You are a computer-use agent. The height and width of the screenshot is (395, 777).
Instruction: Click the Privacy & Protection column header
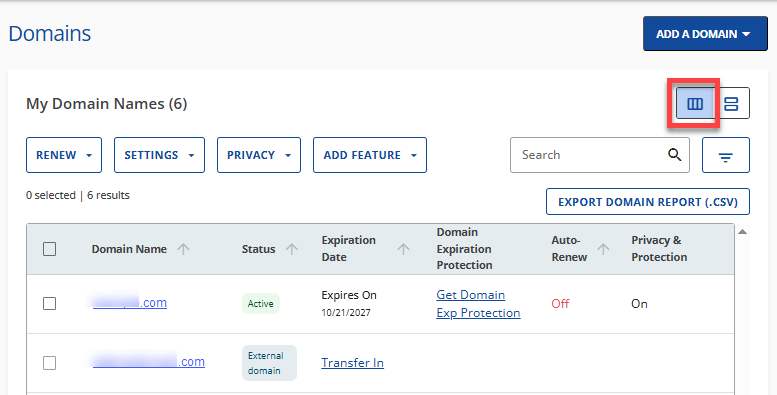[659, 249]
